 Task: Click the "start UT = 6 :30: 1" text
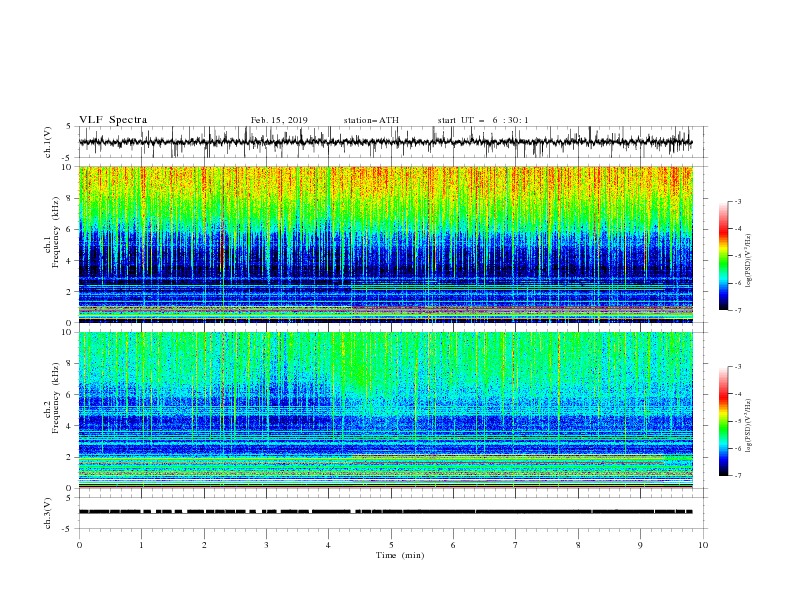pyautogui.click(x=483, y=120)
